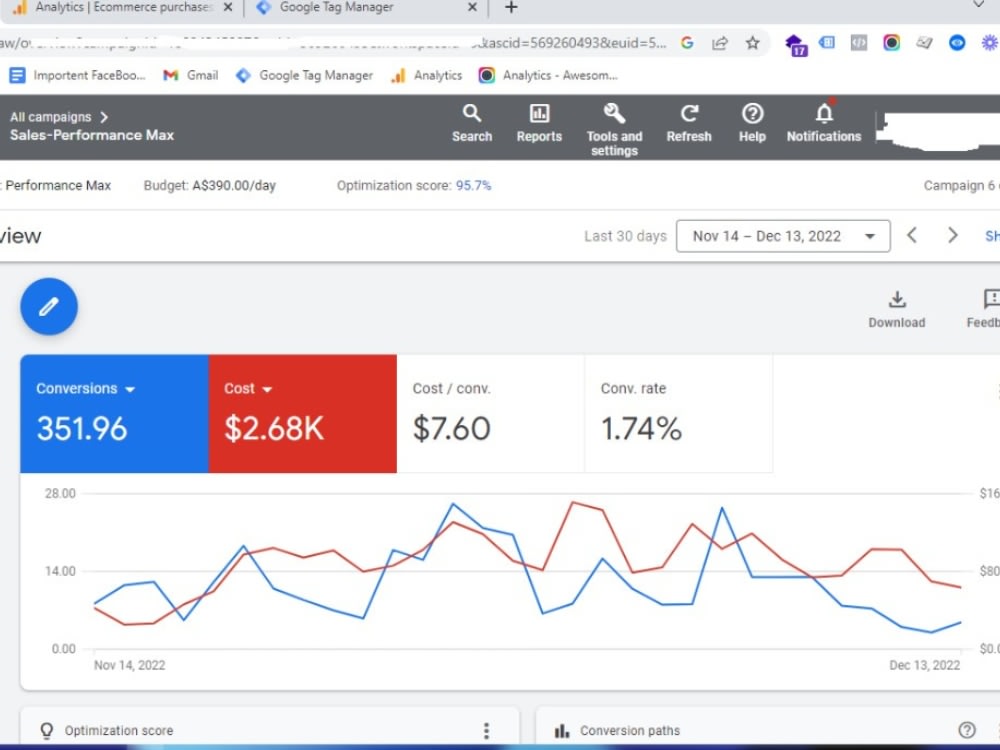Open the Search tool in Google Ads

[472, 124]
